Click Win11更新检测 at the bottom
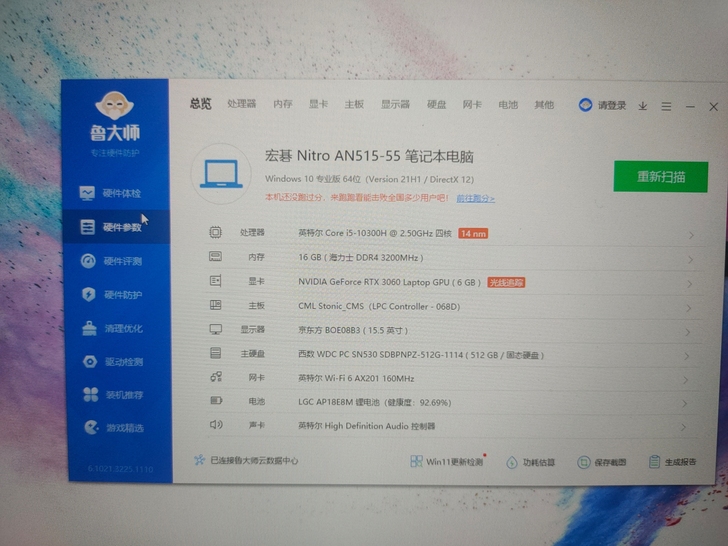This screenshot has height=546, width=728. (448, 461)
